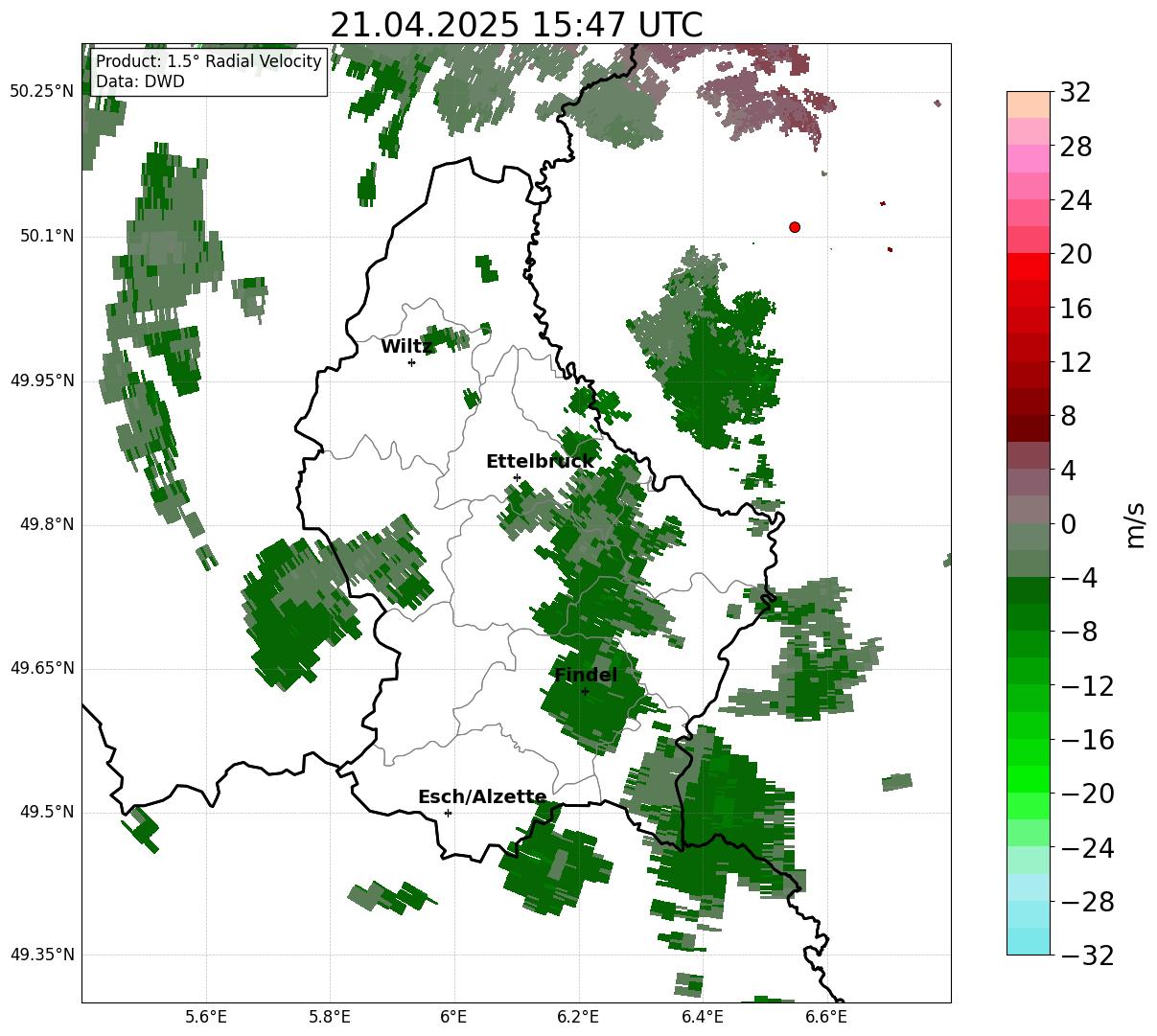Viewport: 1157px width, 1036px height.
Task: Click the colorbar value 20
Action: click(x=1076, y=255)
